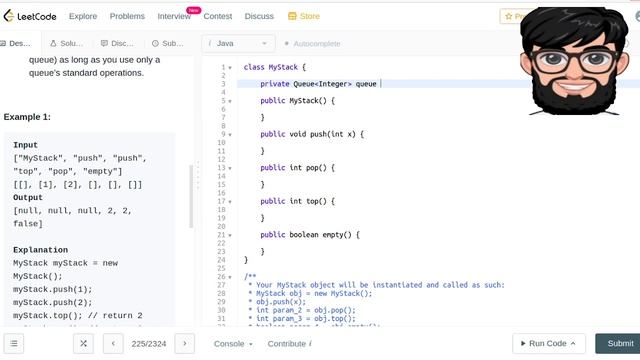The image size is (640, 360).
Task: Click the Store shopping icon
Action: 292,16
